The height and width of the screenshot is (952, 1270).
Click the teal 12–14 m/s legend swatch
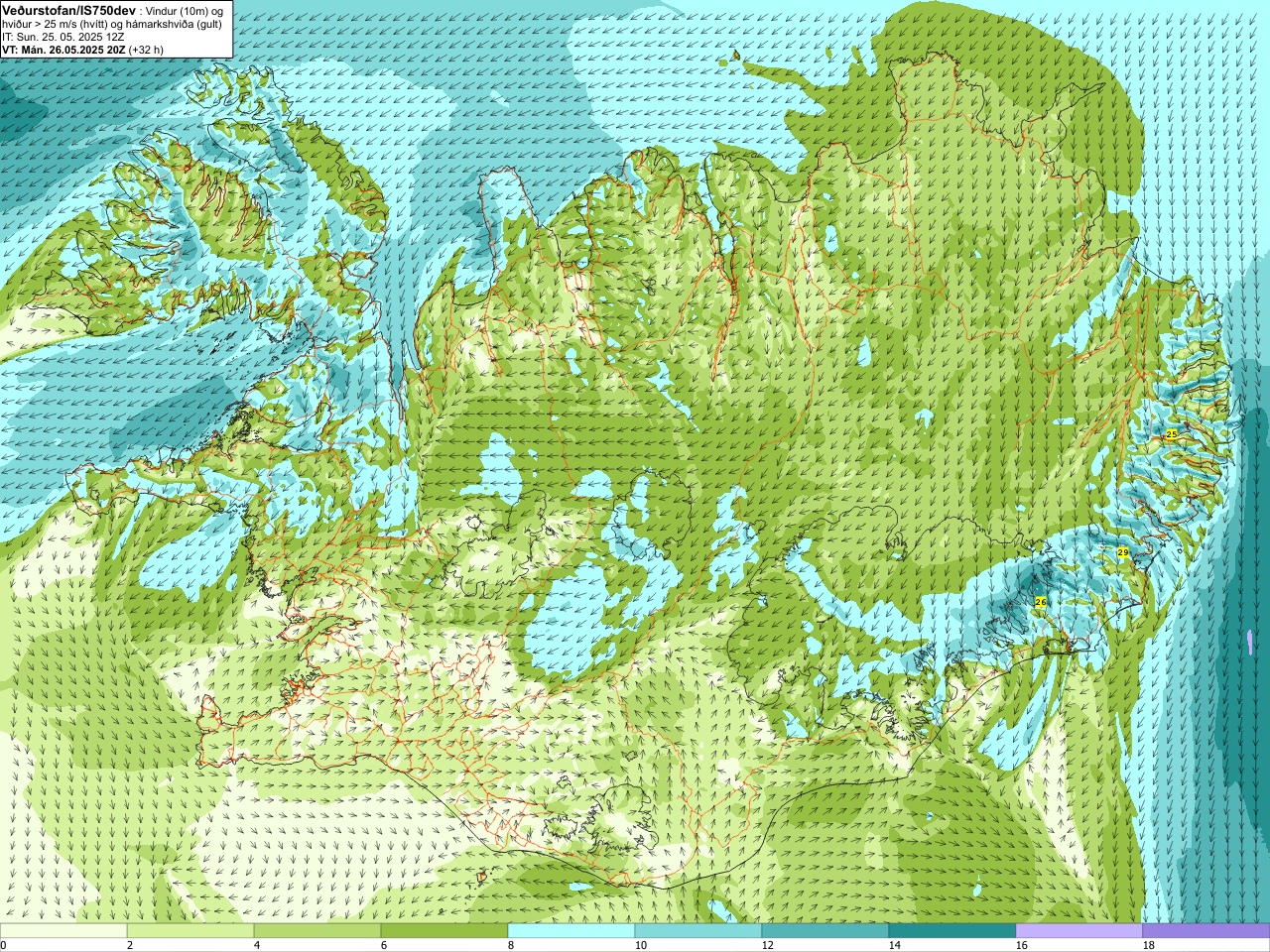pyautogui.click(x=825, y=931)
